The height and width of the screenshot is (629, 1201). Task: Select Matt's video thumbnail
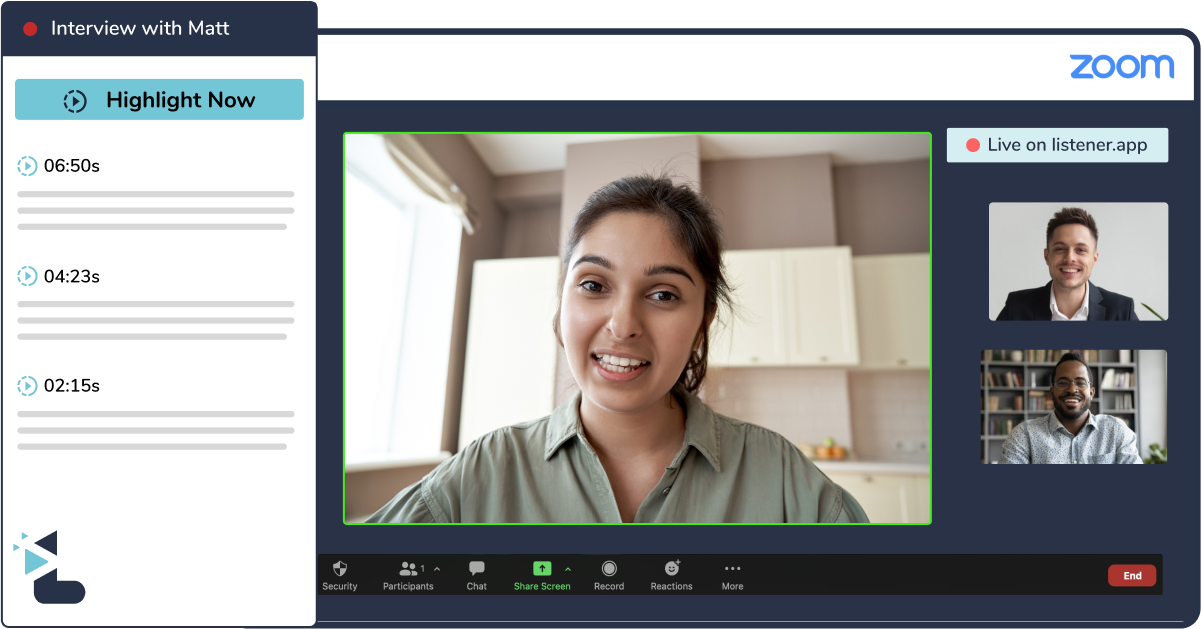point(1078,262)
